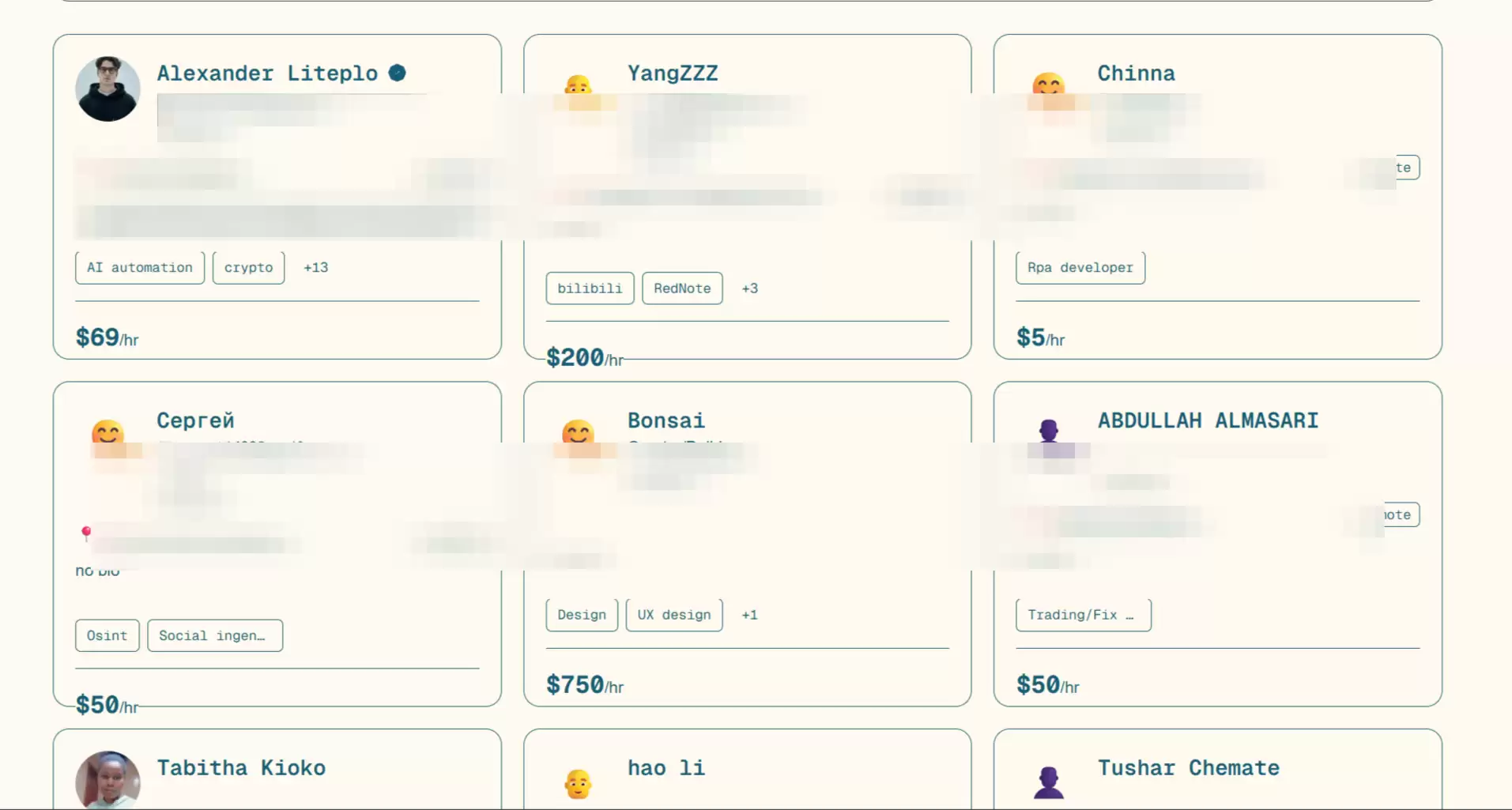This screenshot has height=810, width=1512.
Task: Click the RedNote skill tag
Action: [x=682, y=288]
